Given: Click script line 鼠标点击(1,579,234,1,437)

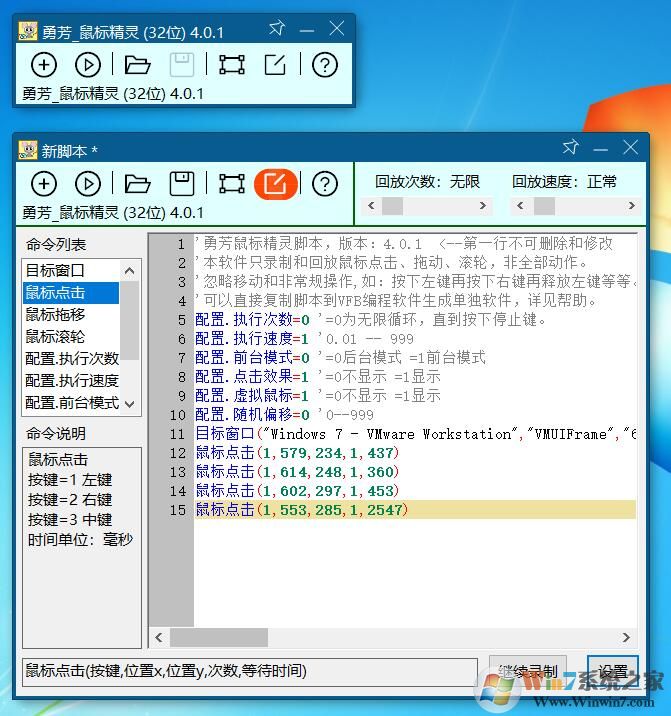Looking at the screenshot, I should [x=297, y=453].
